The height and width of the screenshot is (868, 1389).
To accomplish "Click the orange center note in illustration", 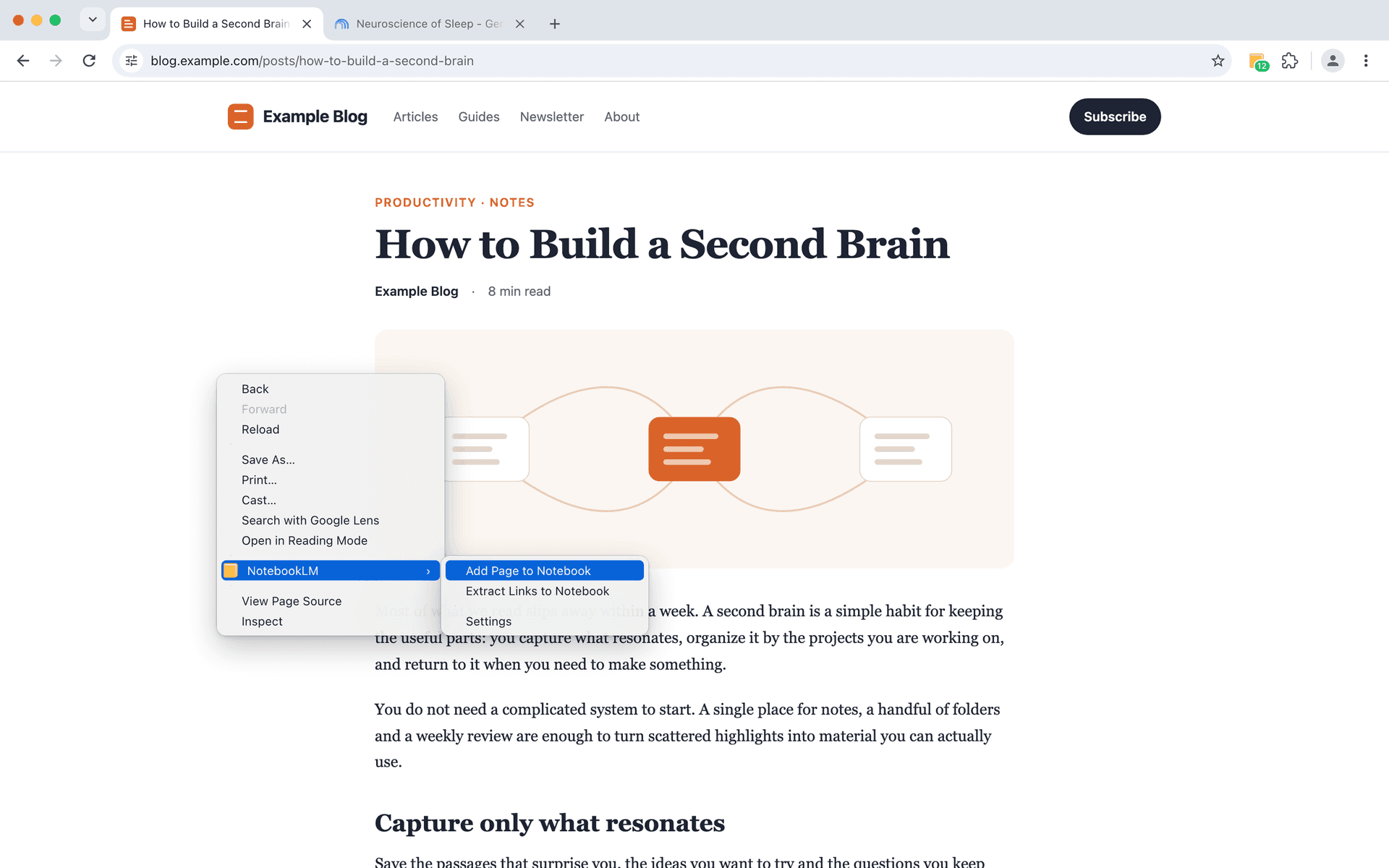I will click(x=694, y=449).
